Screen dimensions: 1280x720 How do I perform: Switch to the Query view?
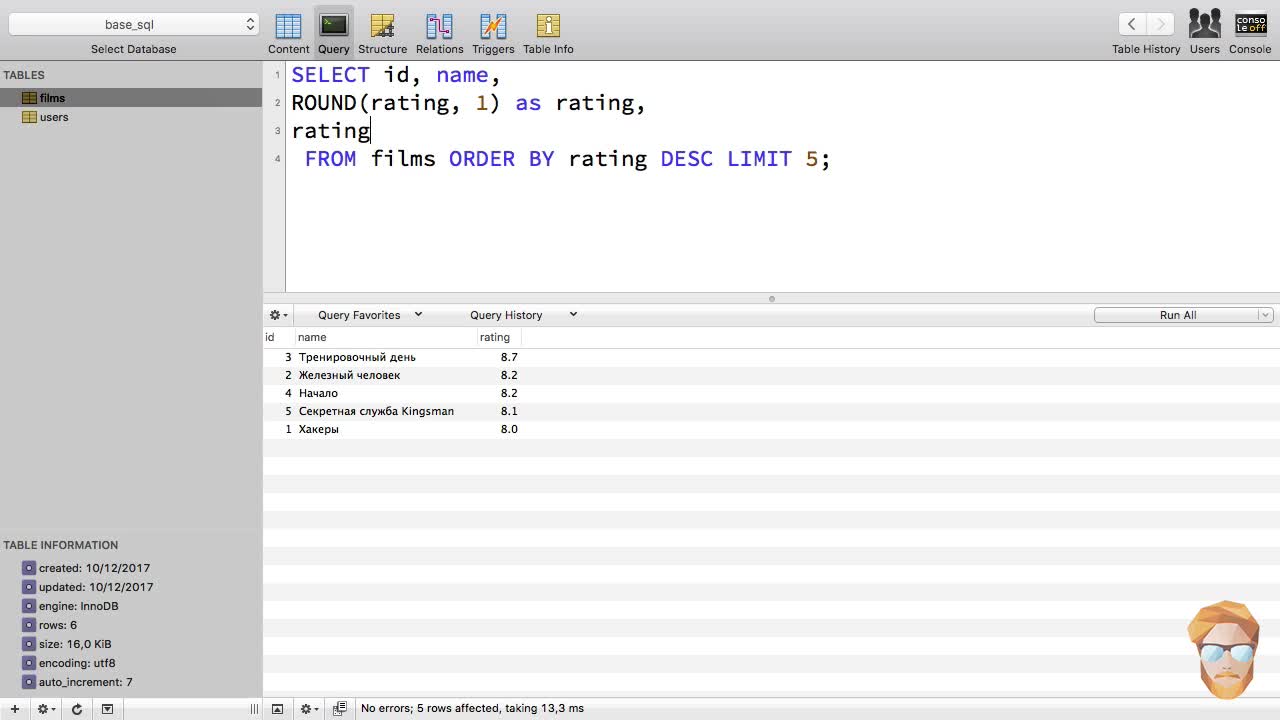[333, 33]
